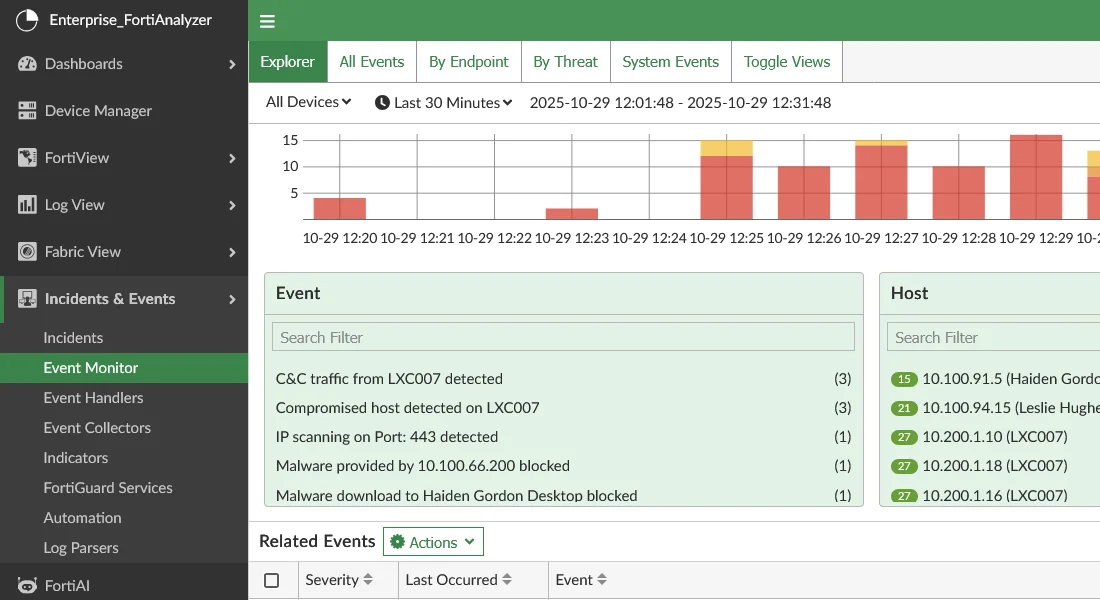Click the green 21 count badge
Image resolution: width=1100 pixels, height=600 pixels.
click(x=904, y=408)
